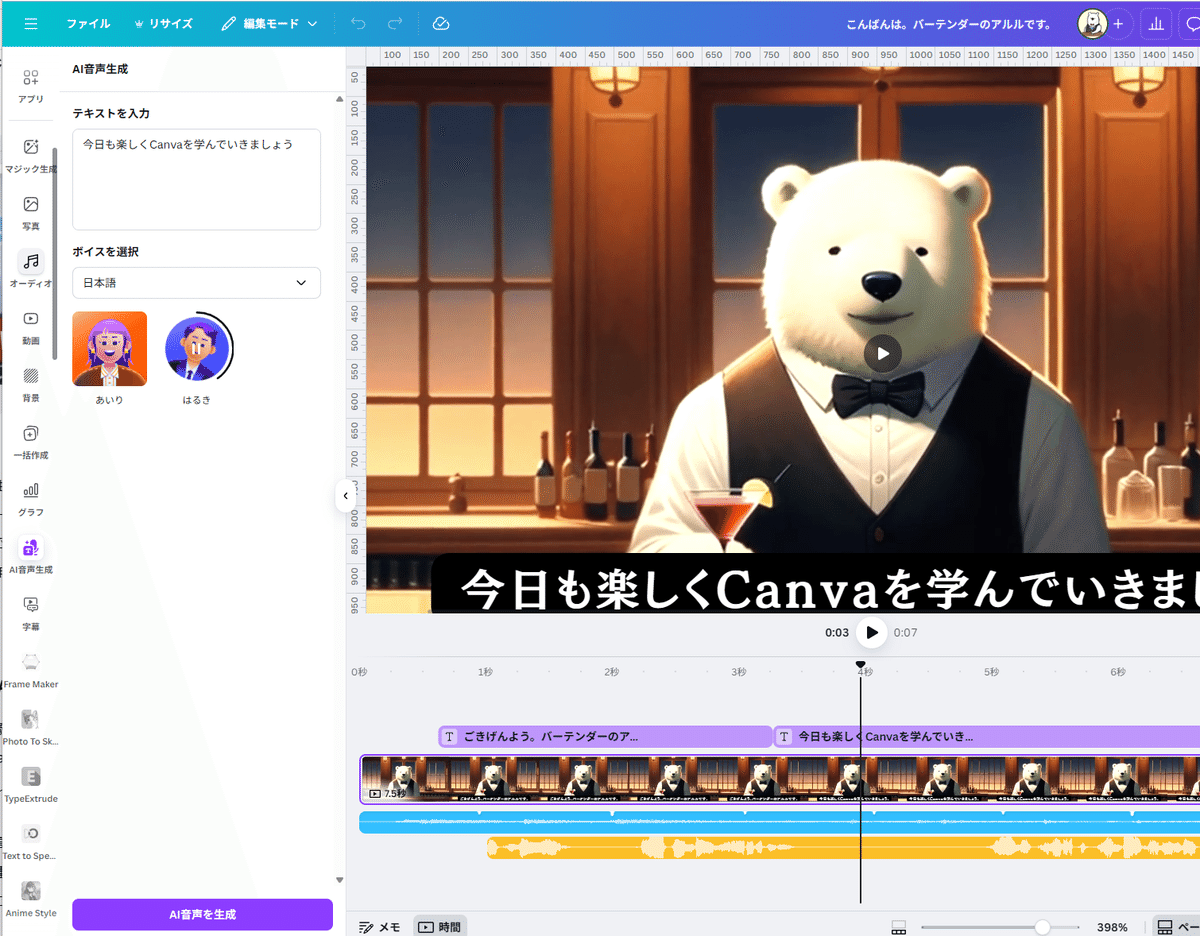Screen dimensions: 1200x936
Task: Click the side panel scroll down arrow
Action: point(339,880)
